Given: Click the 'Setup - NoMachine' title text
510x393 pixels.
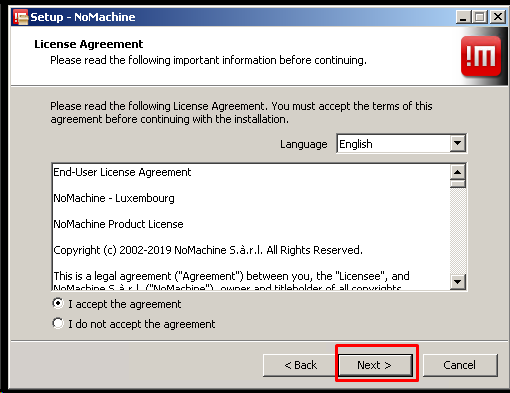Looking at the screenshot, I should tap(83, 17).
